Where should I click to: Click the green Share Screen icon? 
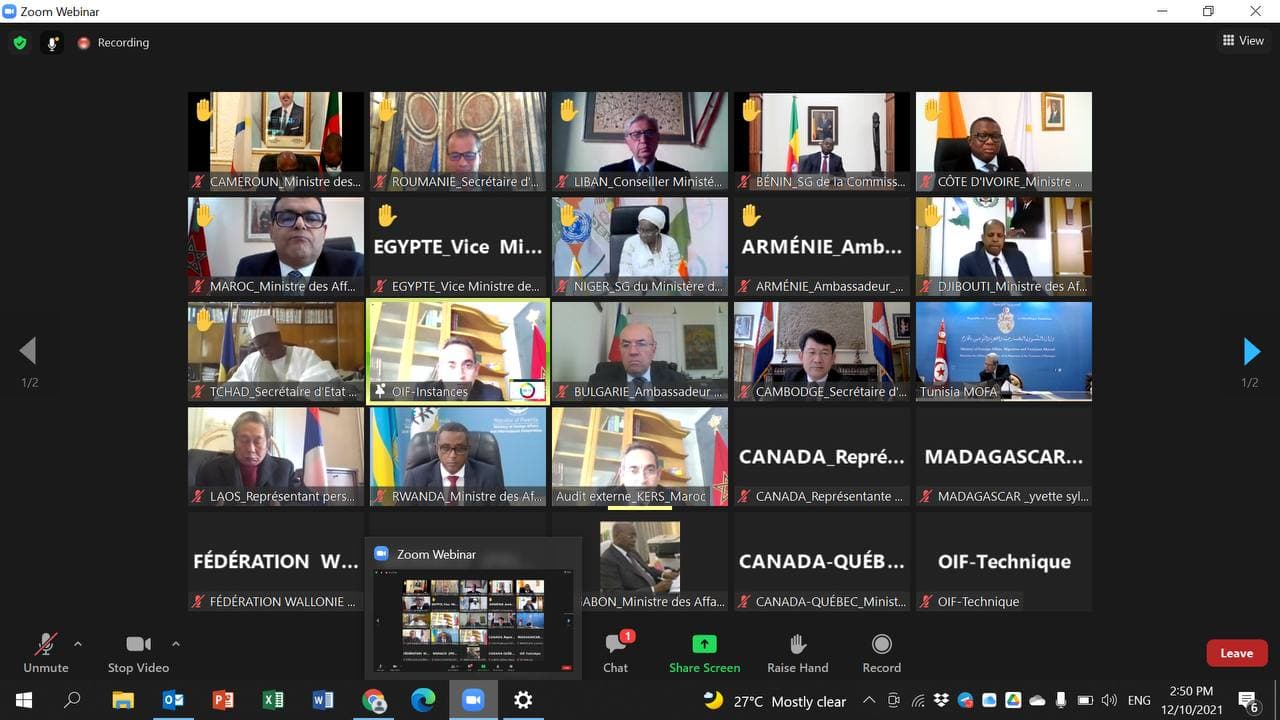point(704,651)
